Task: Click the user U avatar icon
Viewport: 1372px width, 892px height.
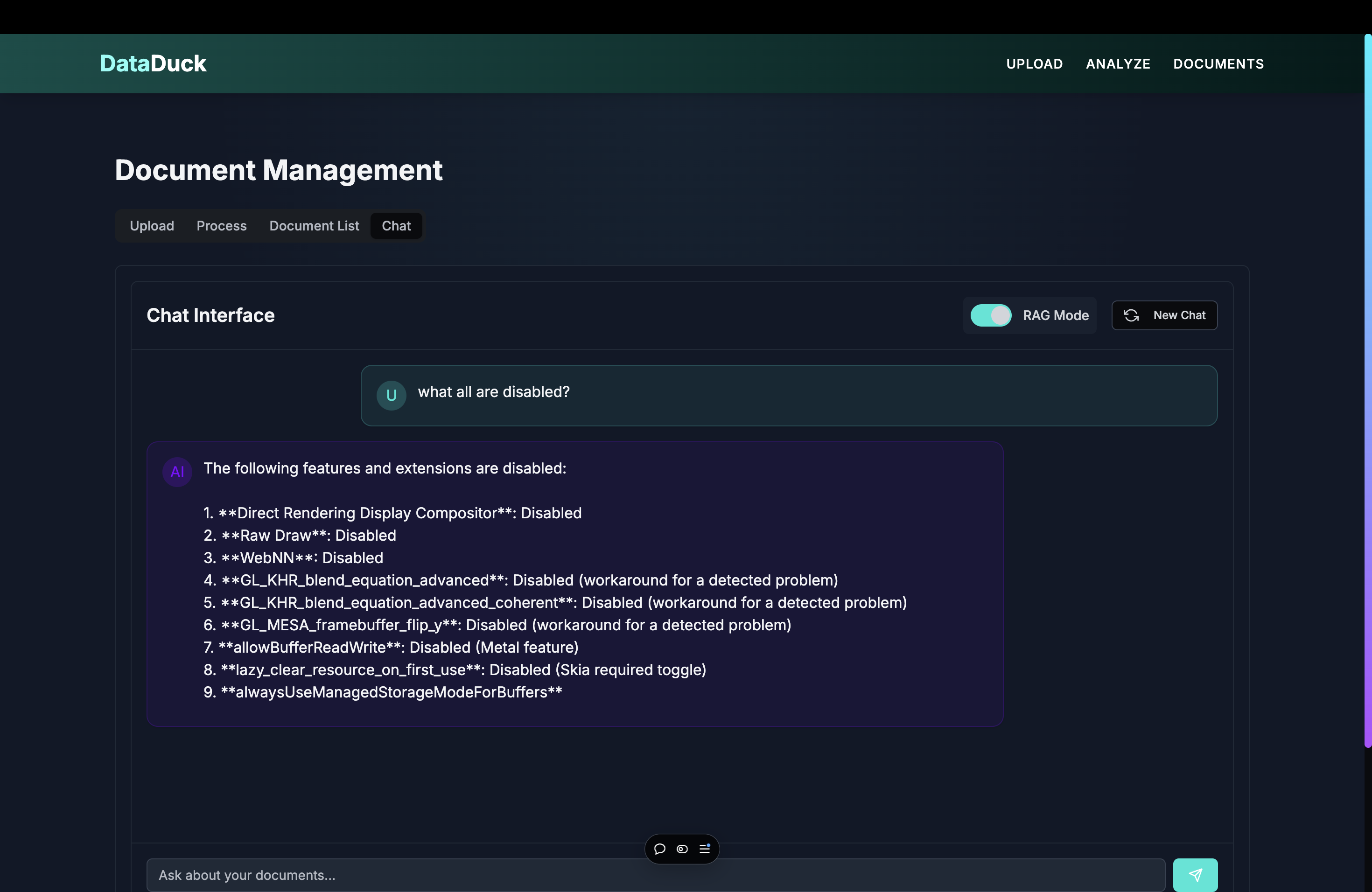Action: tap(392, 395)
